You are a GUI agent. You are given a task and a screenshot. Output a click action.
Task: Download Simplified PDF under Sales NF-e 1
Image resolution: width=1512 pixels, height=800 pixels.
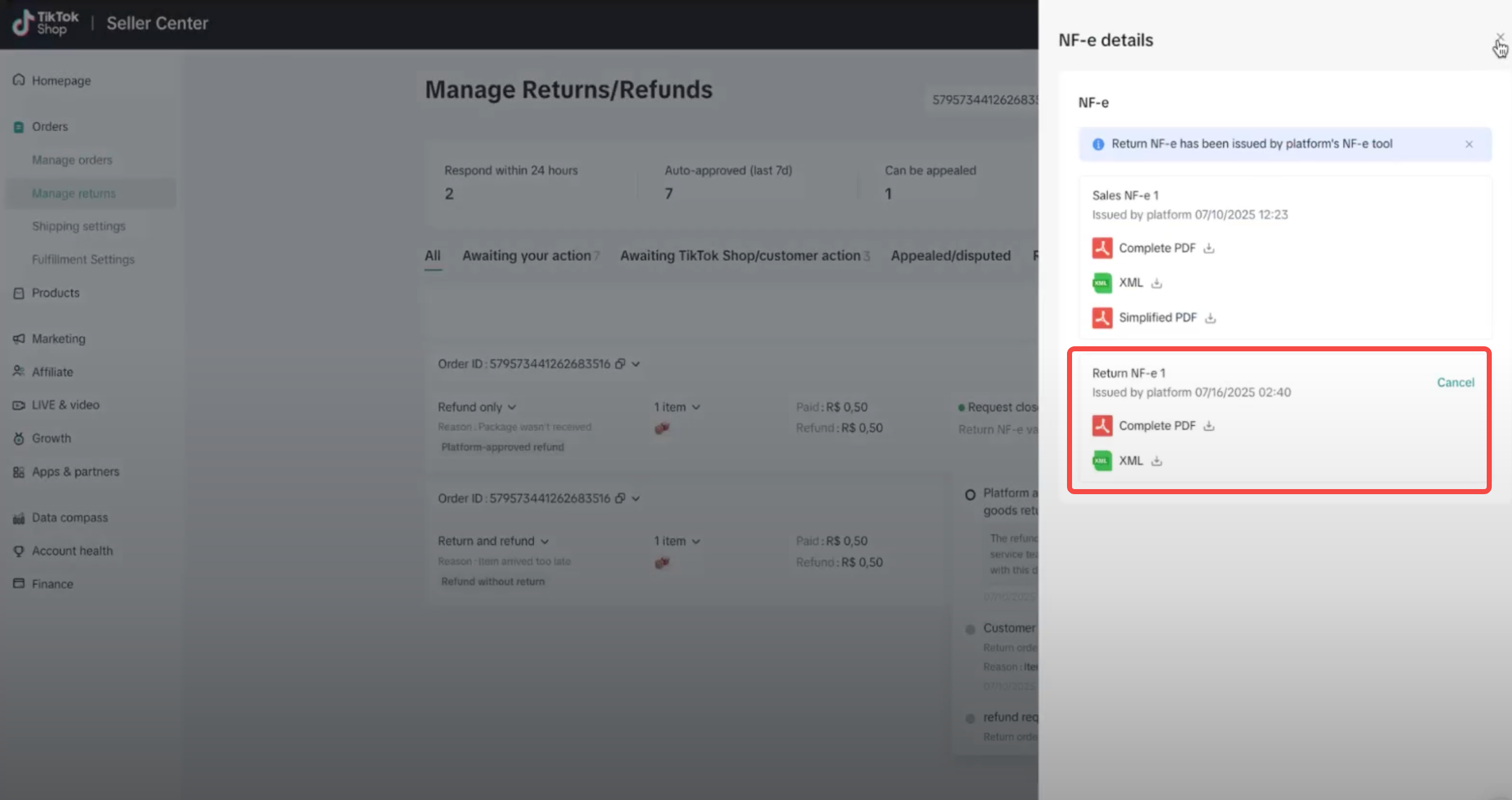tap(1210, 318)
